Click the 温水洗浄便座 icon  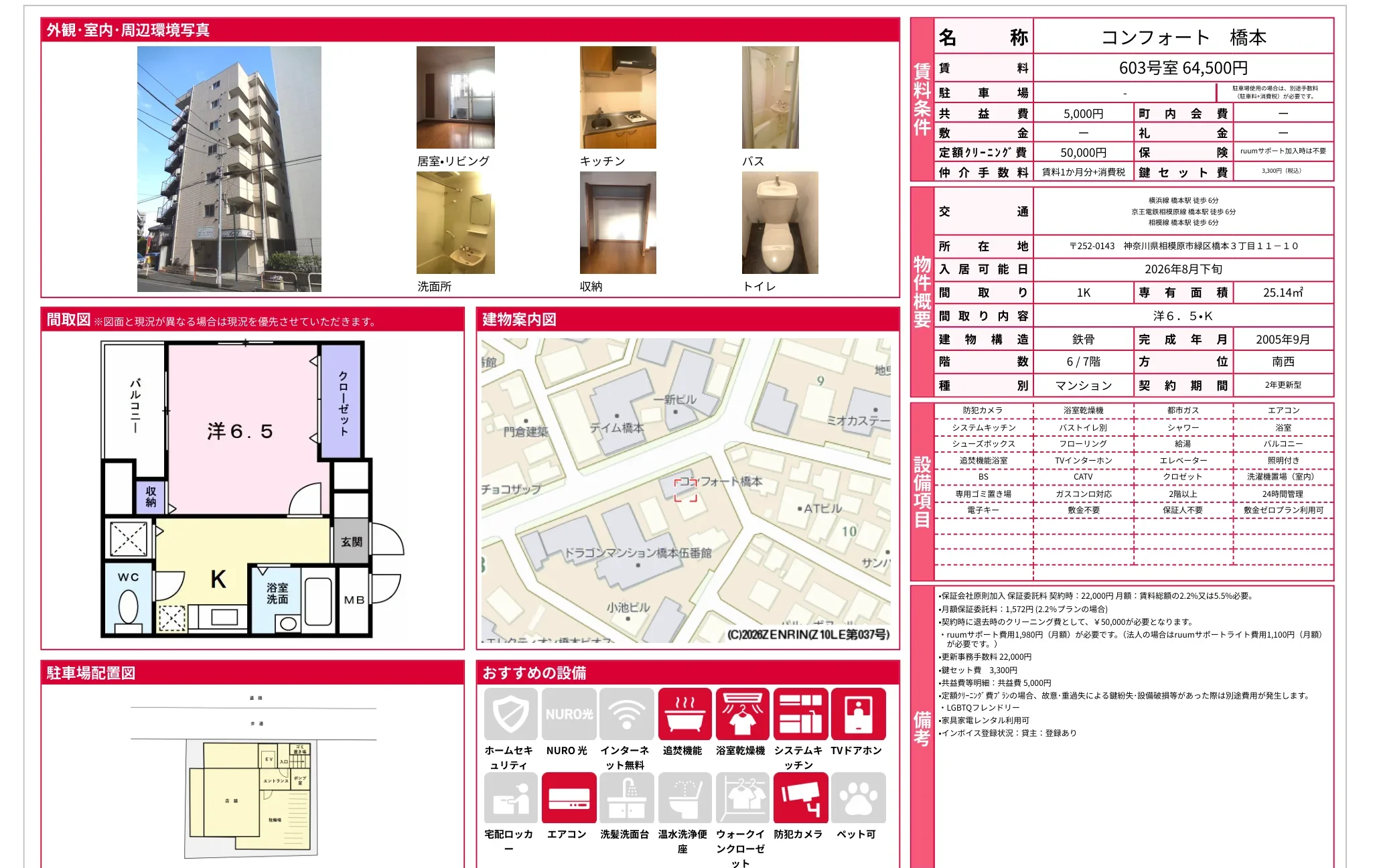coord(684,798)
